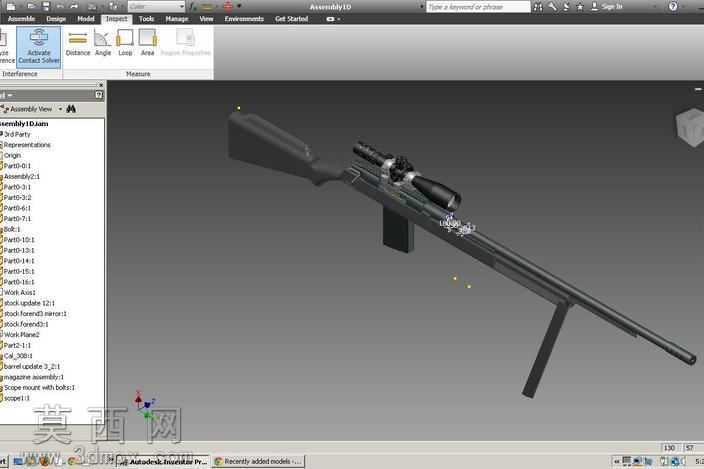Select stock update 12:1 in the tree
Image resolution: width=704 pixels, height=469 pixels.
tap(29, 303)
